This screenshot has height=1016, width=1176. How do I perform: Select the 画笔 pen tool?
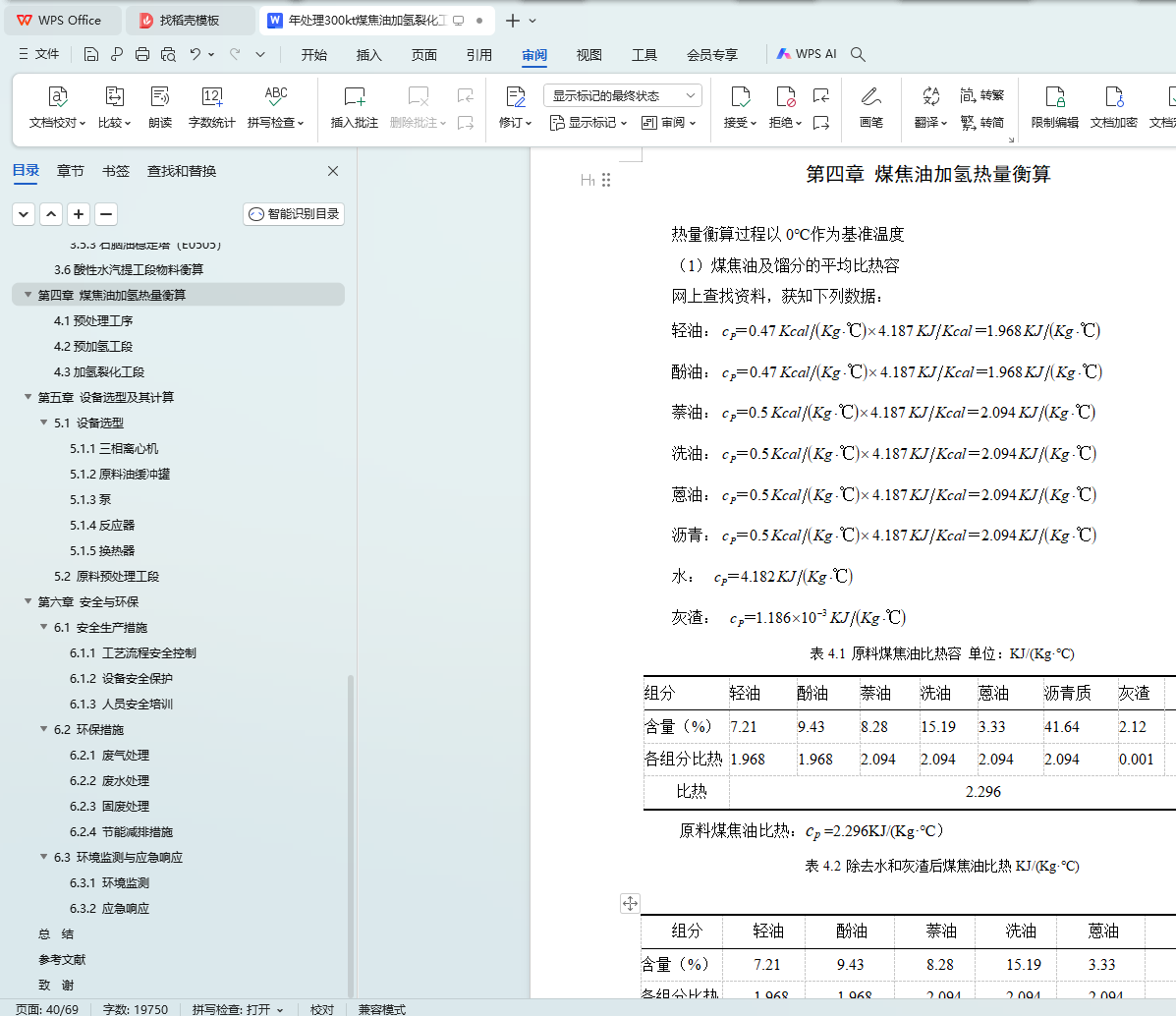click(870, 106)
